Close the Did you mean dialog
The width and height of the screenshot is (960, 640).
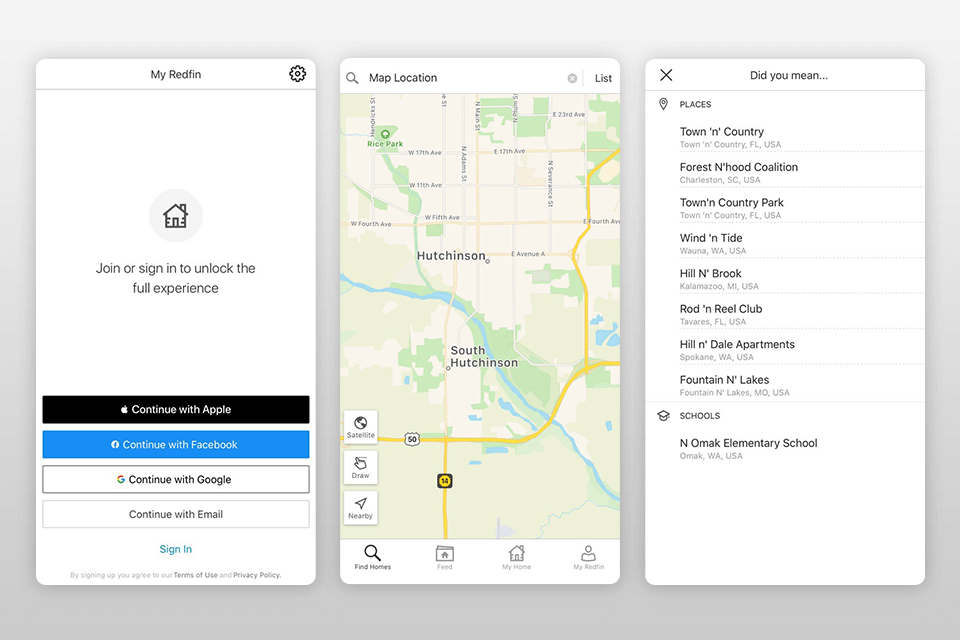666,75
